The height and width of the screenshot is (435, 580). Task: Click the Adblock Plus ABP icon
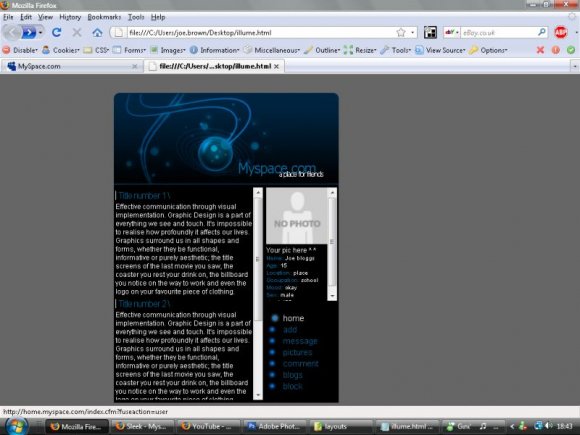561,33
